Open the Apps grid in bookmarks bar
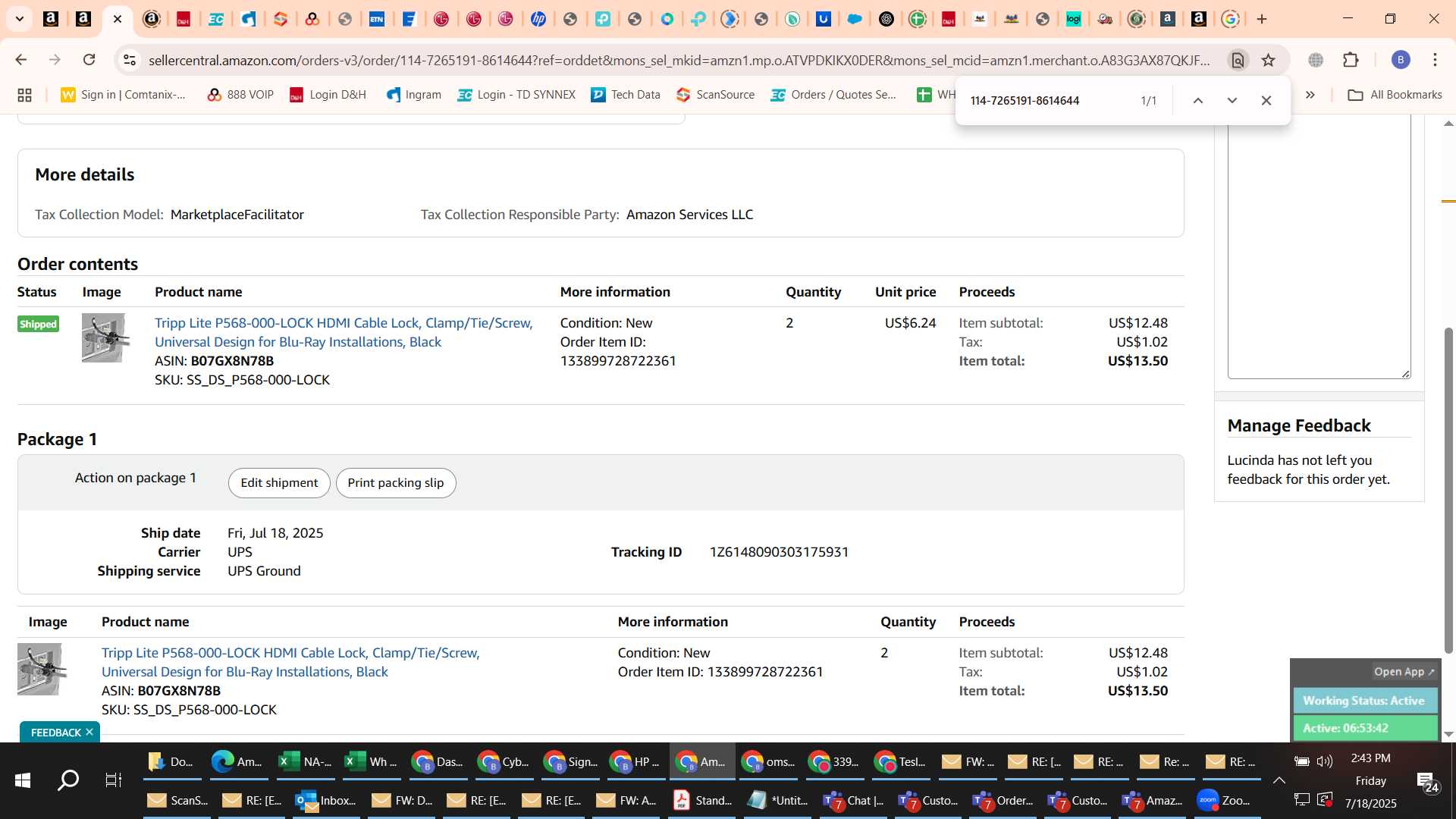 tap(24, 95)
